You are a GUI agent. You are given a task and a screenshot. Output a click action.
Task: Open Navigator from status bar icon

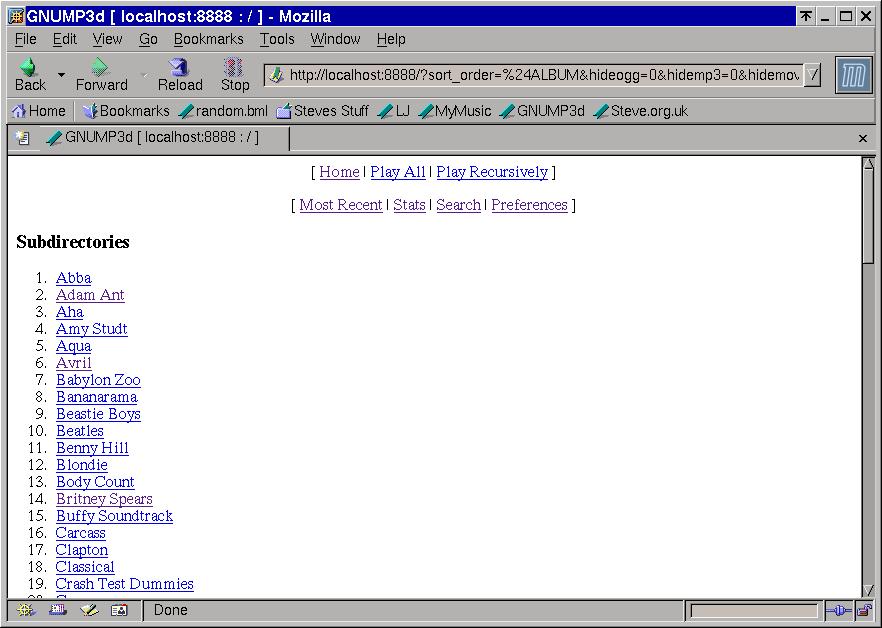tap(26, 610)
